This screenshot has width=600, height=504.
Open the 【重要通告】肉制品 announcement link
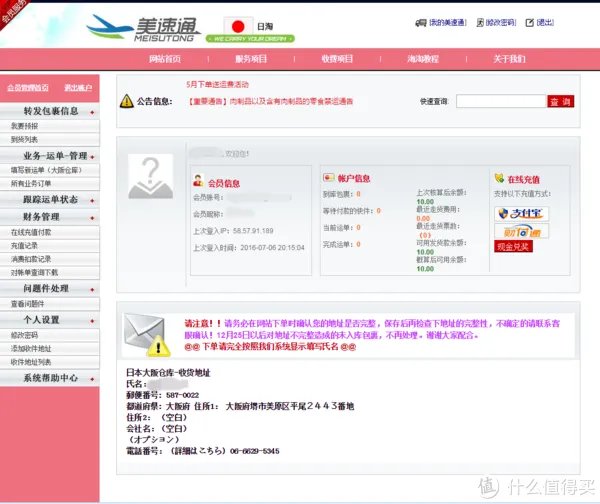coord(270,101)
